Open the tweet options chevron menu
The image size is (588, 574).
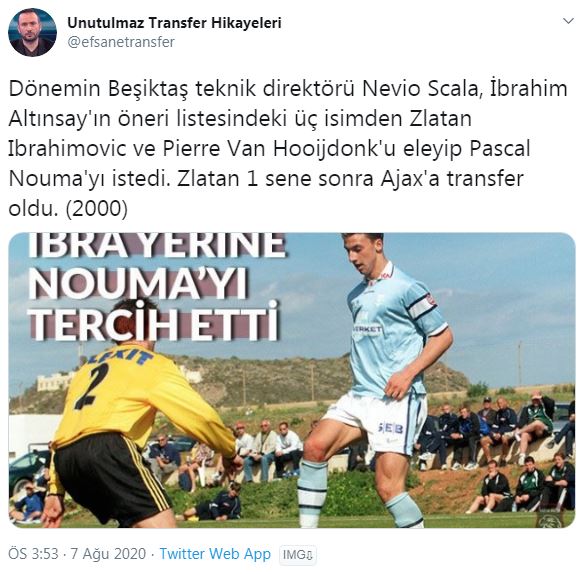(x=568, y=21)
